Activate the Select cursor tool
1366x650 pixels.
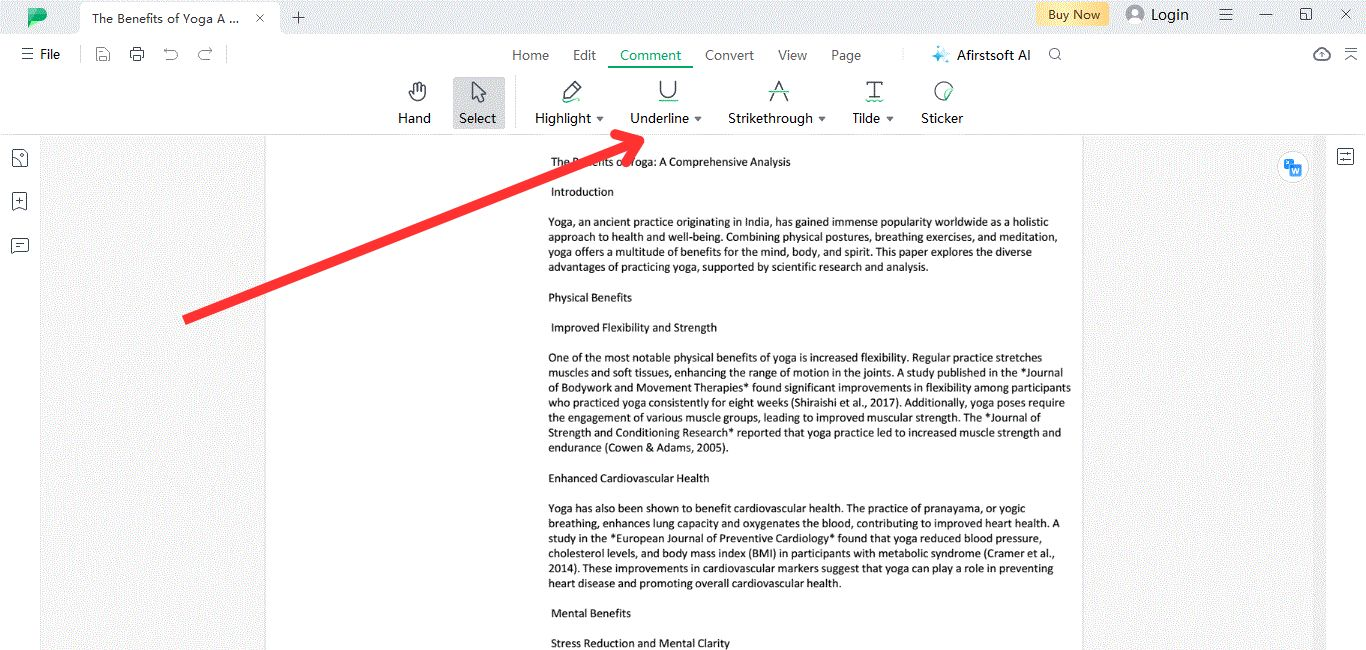[478, 103]
